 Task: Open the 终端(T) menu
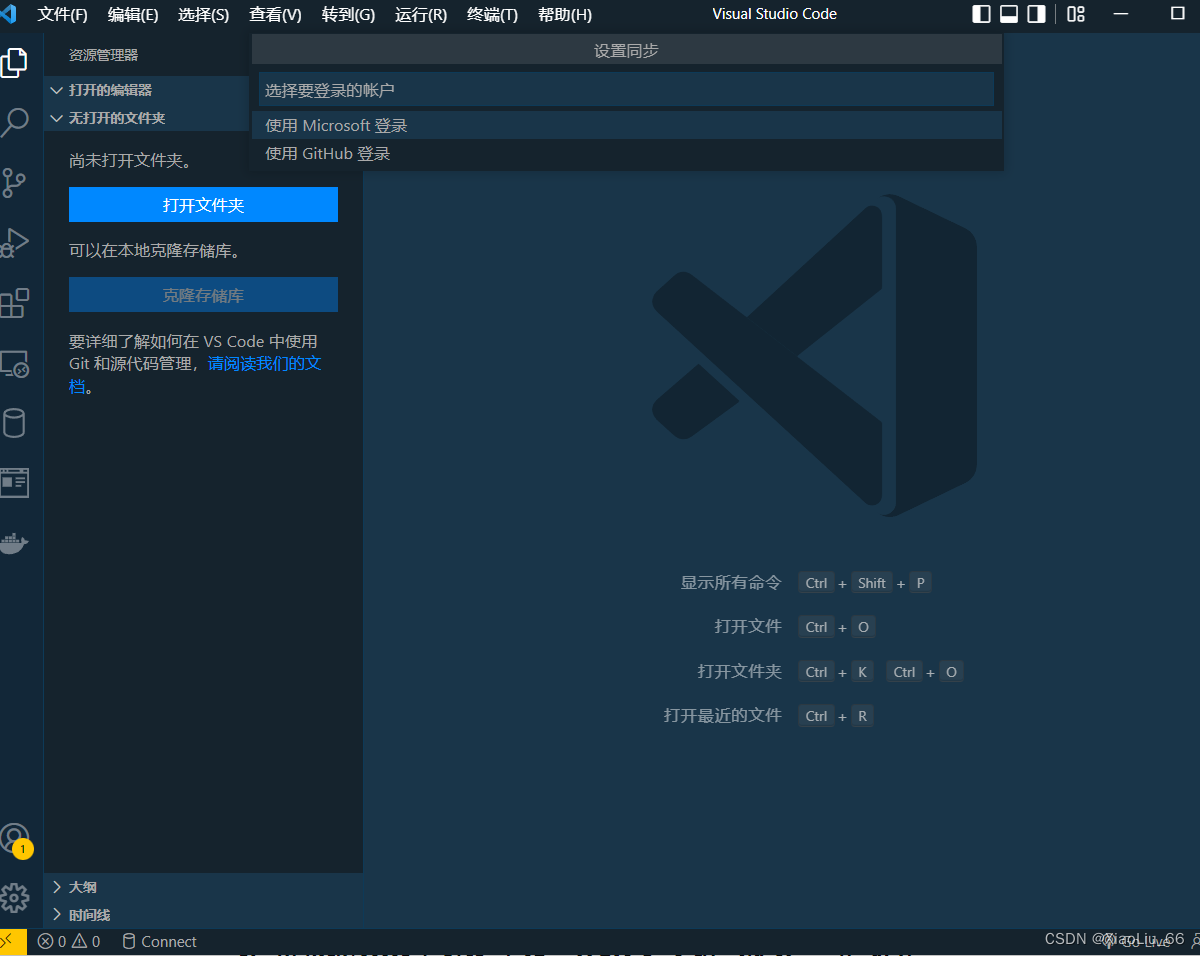(x=492, y=14)
